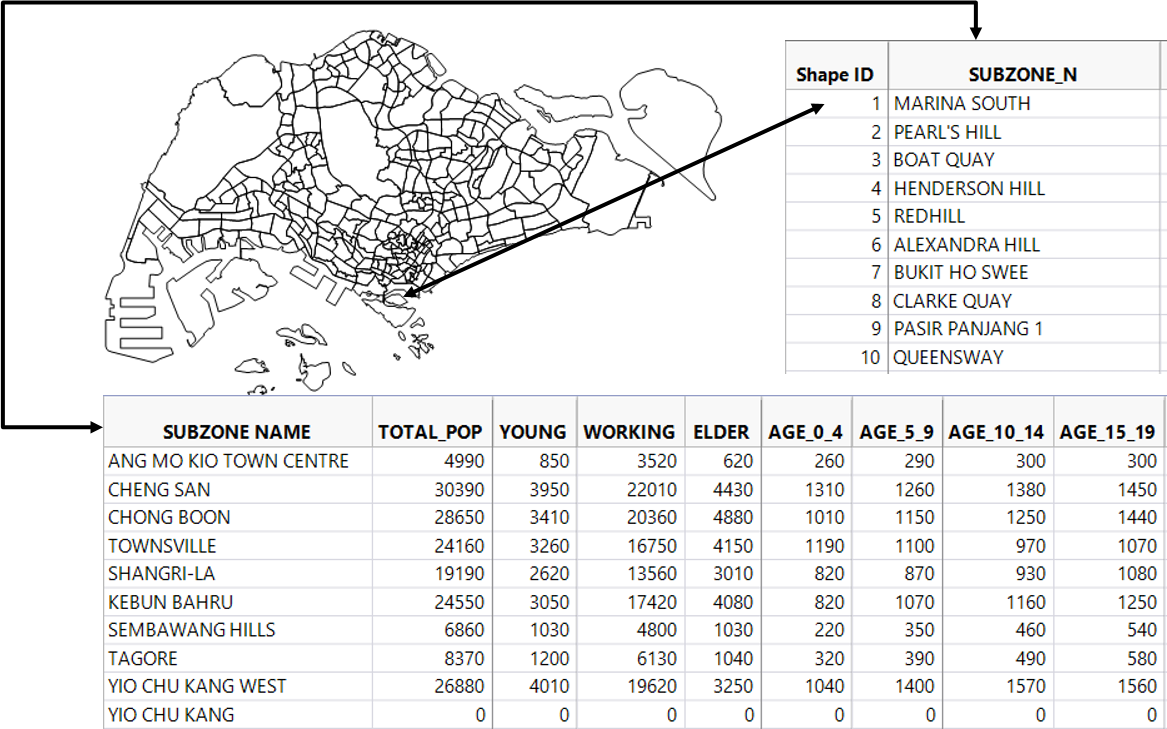The width and height of the screenshot is (1167, 729).
Task: Click the WORKING value 22010
Action: [630, 489]
